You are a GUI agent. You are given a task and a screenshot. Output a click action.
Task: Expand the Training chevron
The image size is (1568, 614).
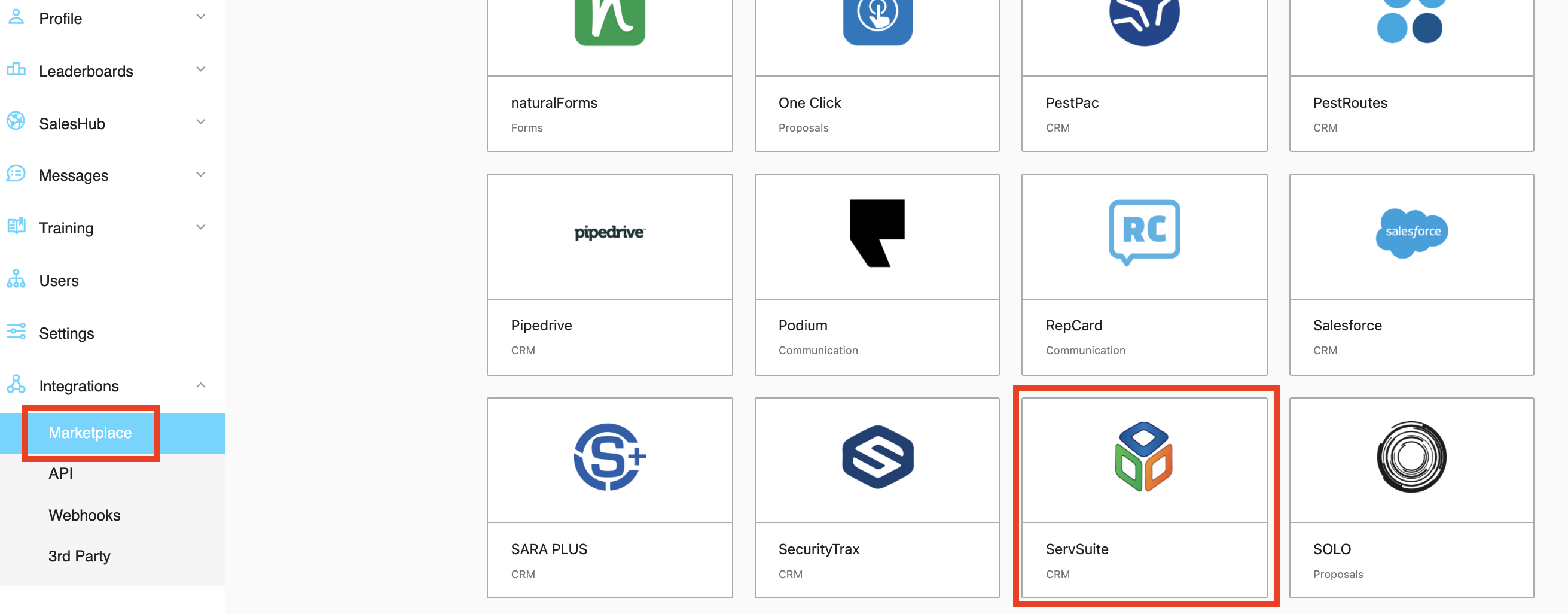pyautogui.click(x=200, y=227)
